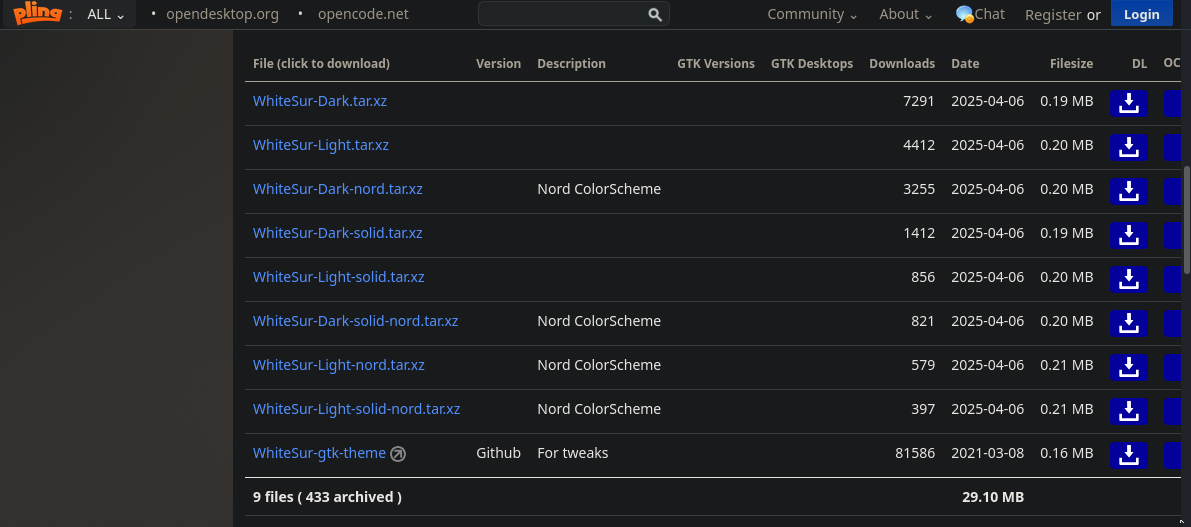Click the Version column header

point(498,64)
